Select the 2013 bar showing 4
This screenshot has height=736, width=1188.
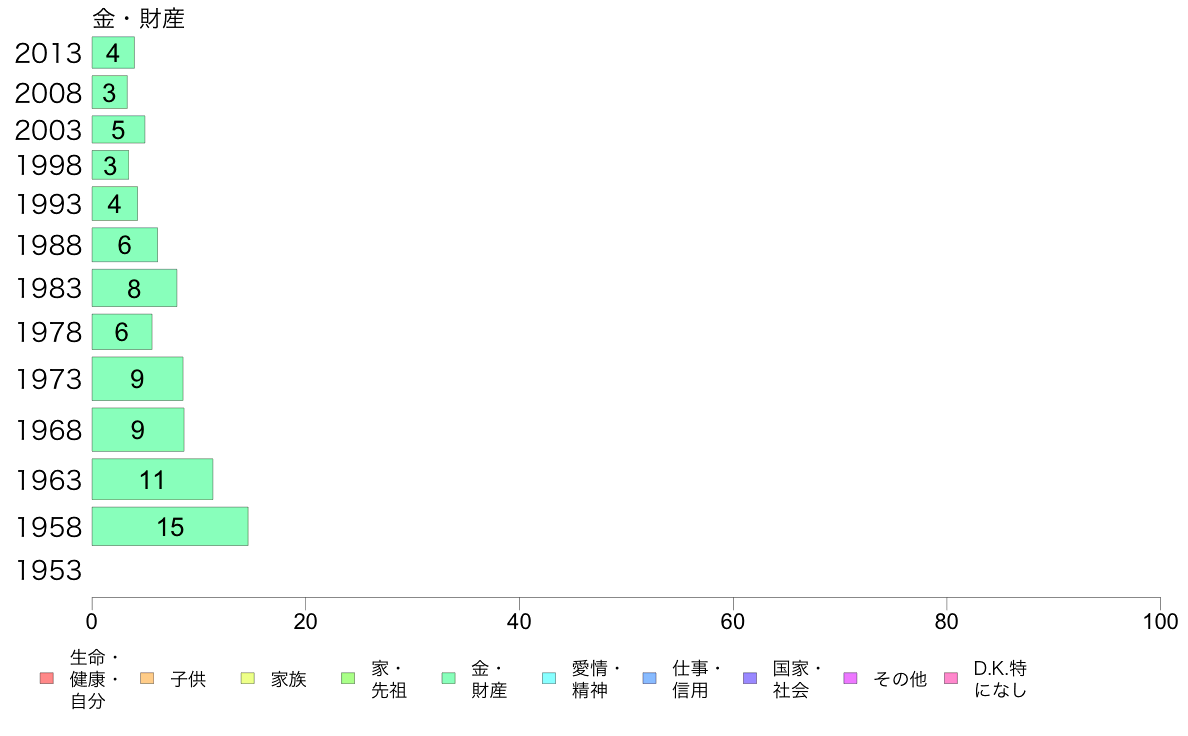(113, 53)
